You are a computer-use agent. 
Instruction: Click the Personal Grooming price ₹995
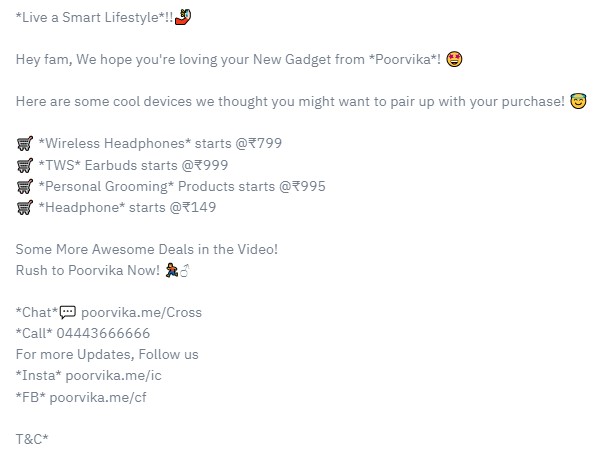(309, 186)
